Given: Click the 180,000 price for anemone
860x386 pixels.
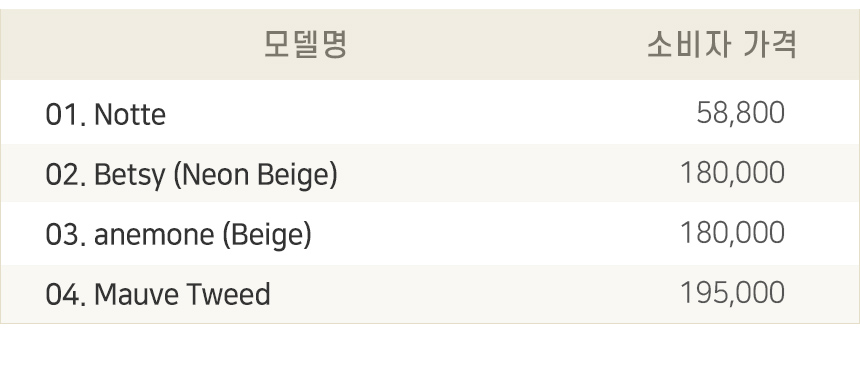Looking at the screenshot, I should pyautogui.click(x=732, y=233).
